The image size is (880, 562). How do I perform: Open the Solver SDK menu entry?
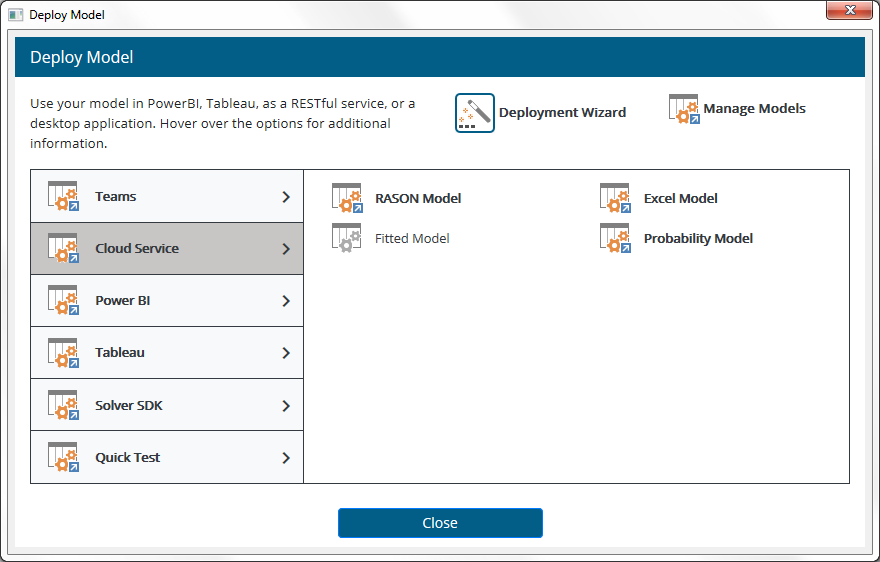[129, 405]
